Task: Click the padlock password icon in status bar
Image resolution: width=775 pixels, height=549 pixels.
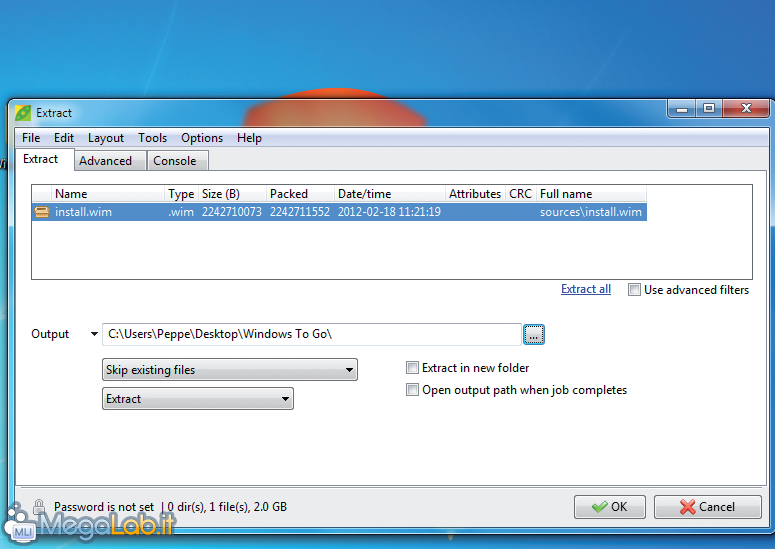Action: click(x=39, y=507)
